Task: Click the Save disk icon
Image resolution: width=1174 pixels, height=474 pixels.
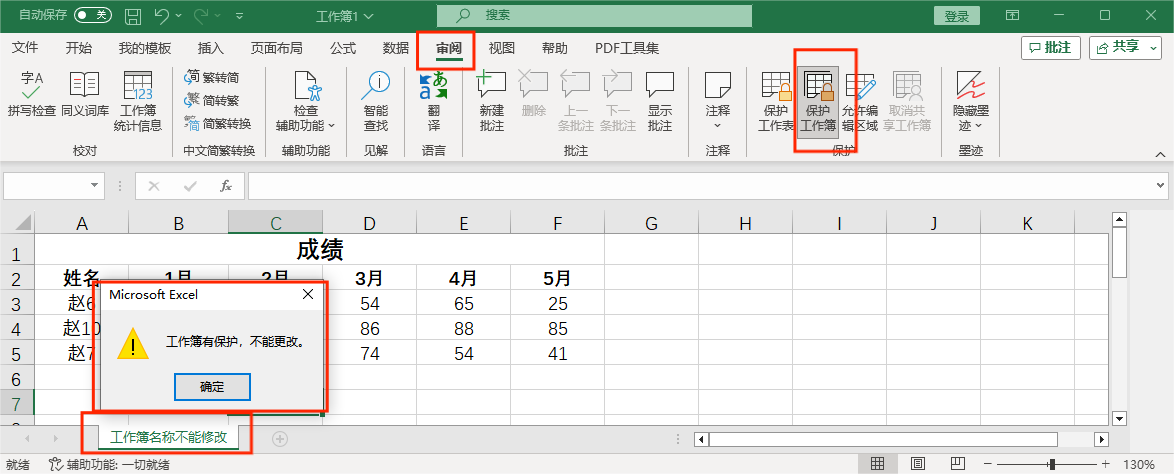Action: click(133, 15)
